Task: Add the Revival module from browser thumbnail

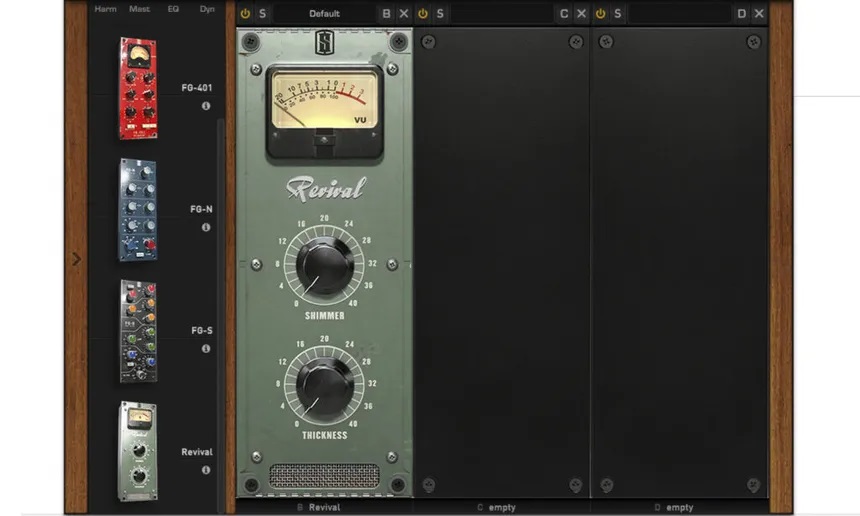Action: click(138, 451)
